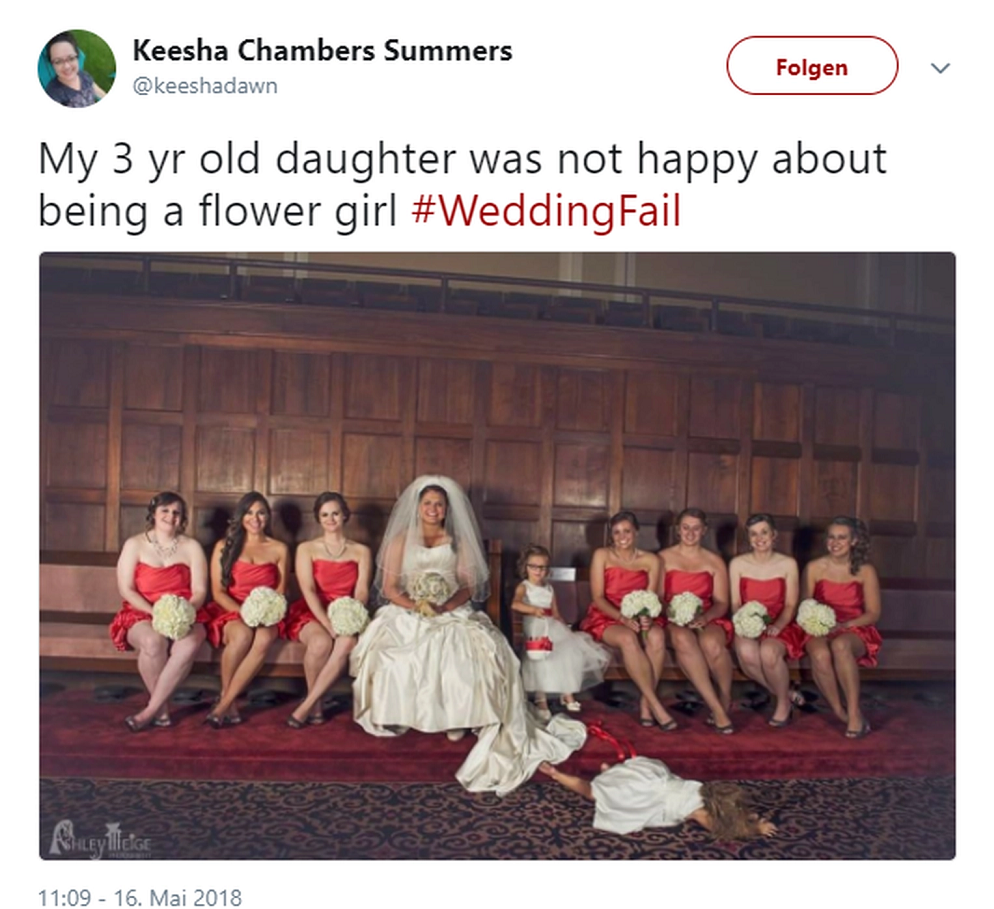Click the tweet text about flower girl

[x=462, y=184]
